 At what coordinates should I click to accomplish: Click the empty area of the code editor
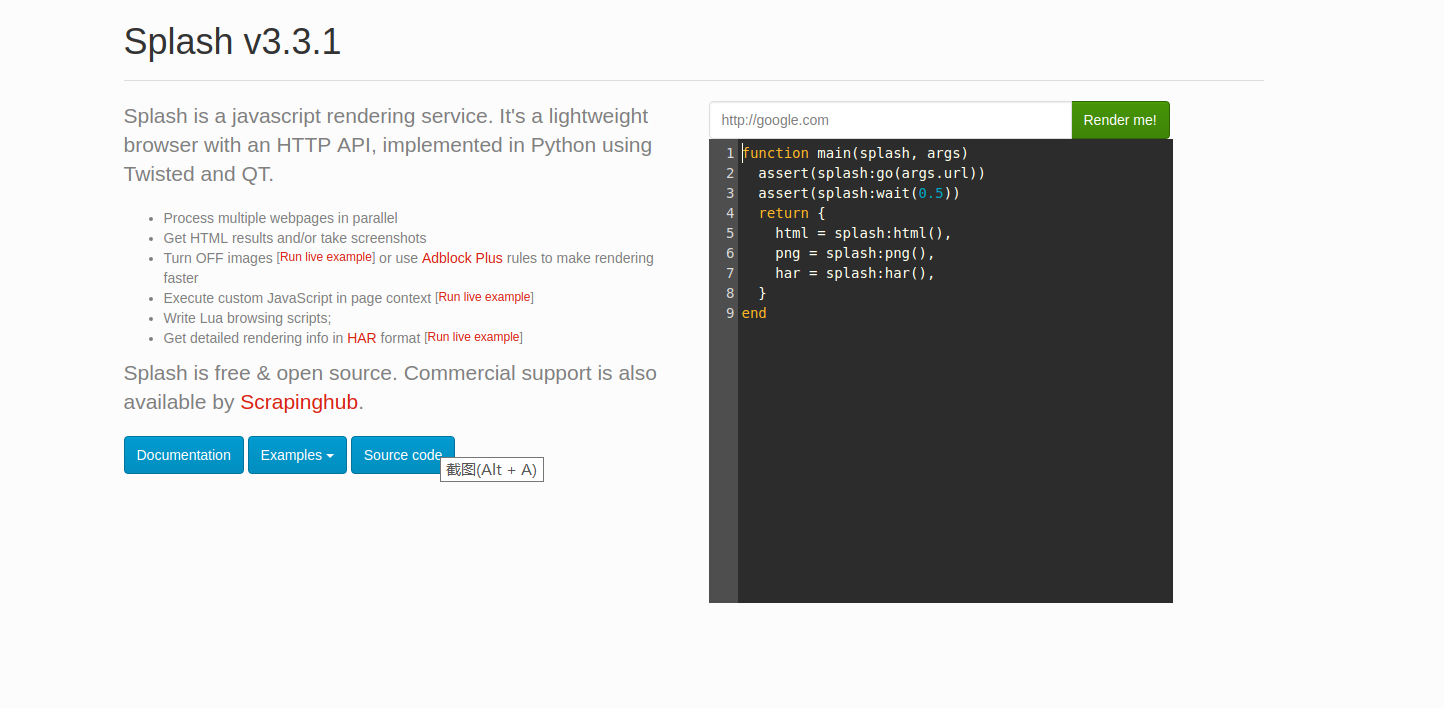955,460
